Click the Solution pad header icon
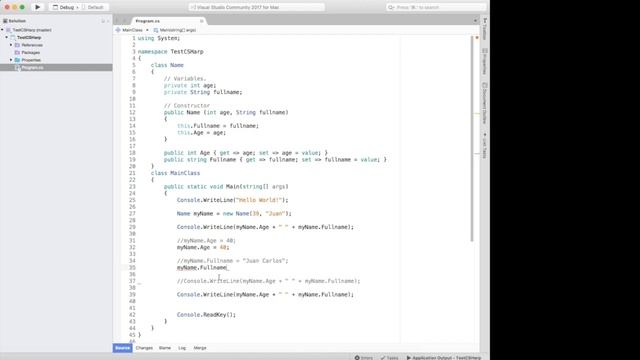640x360 pixels. [x=5, y=21]
